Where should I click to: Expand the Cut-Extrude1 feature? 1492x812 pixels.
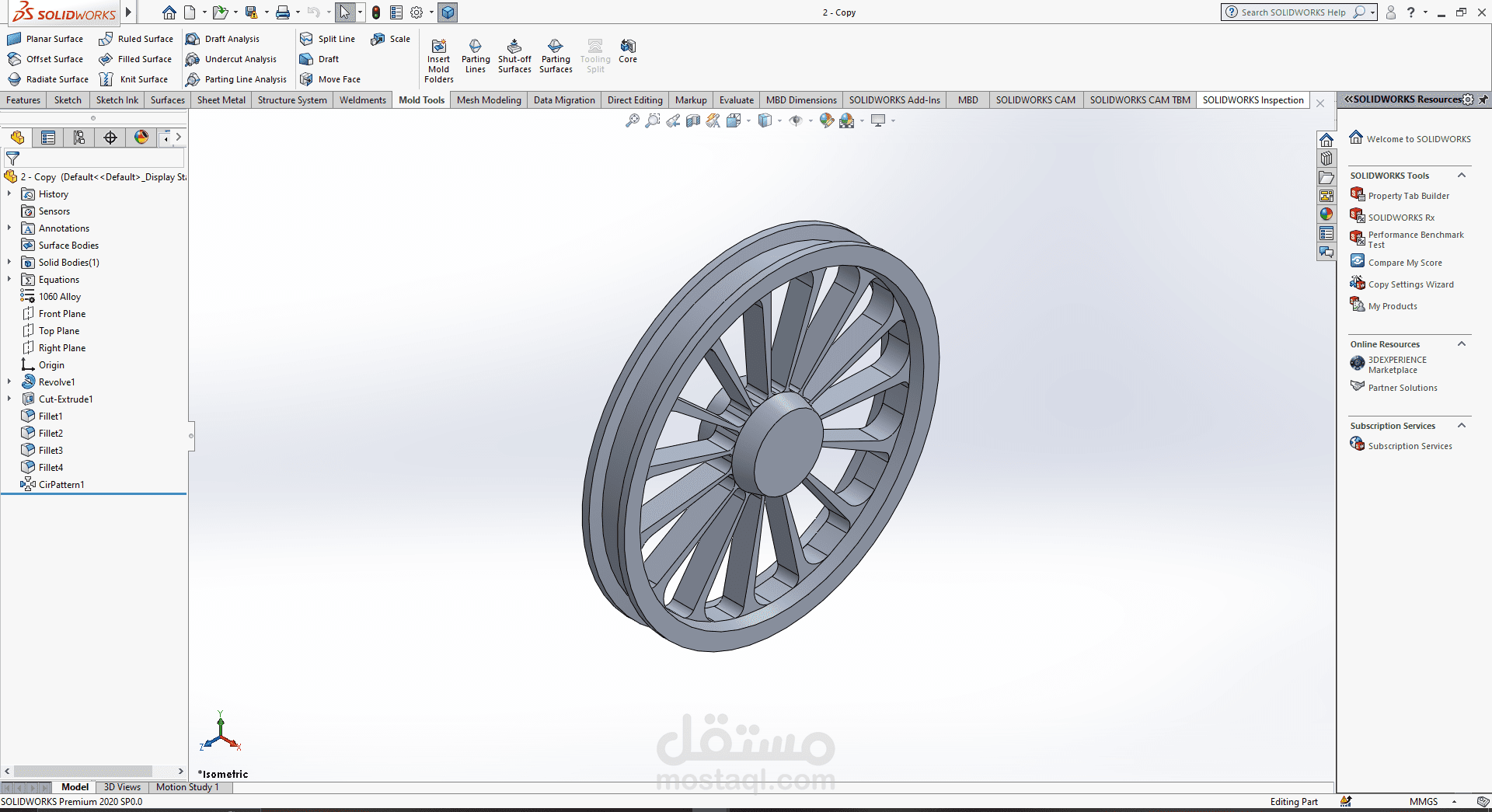(9, 399)
